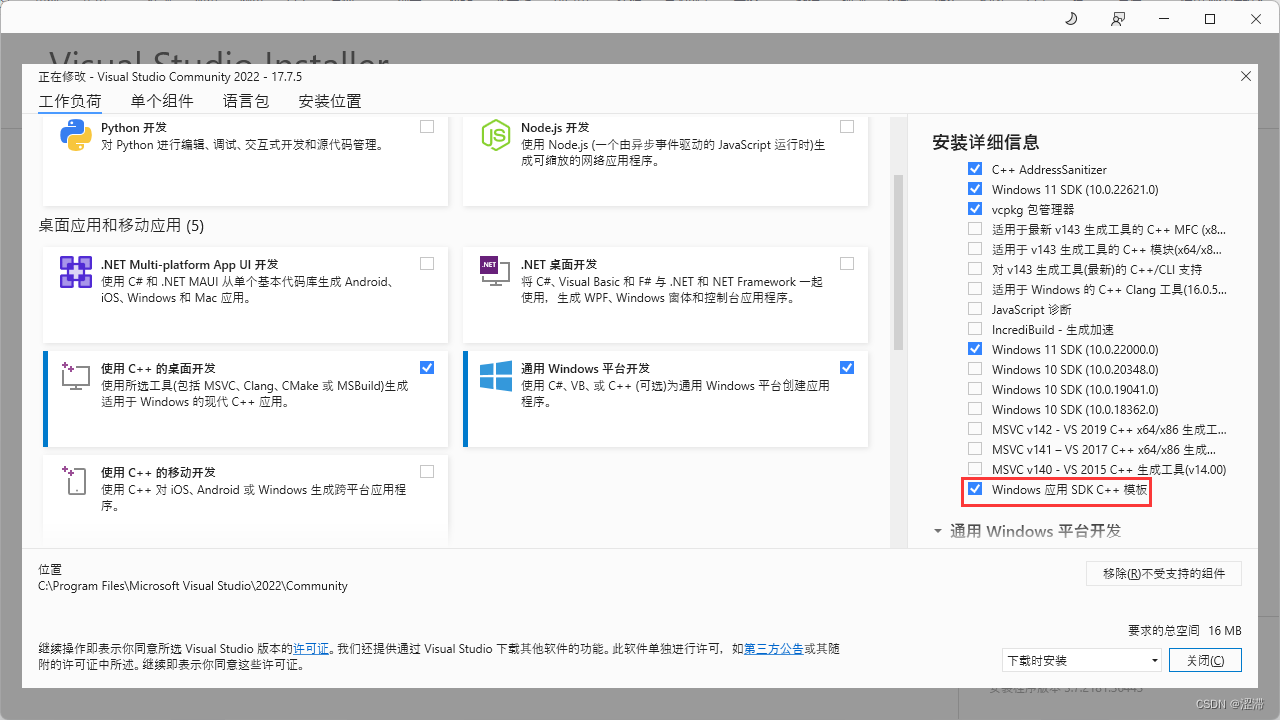This screenshot has height=720, width=1280.
Task: Uncheck C++ AddressSanitizer component
Action: click(x=975, y=169)
